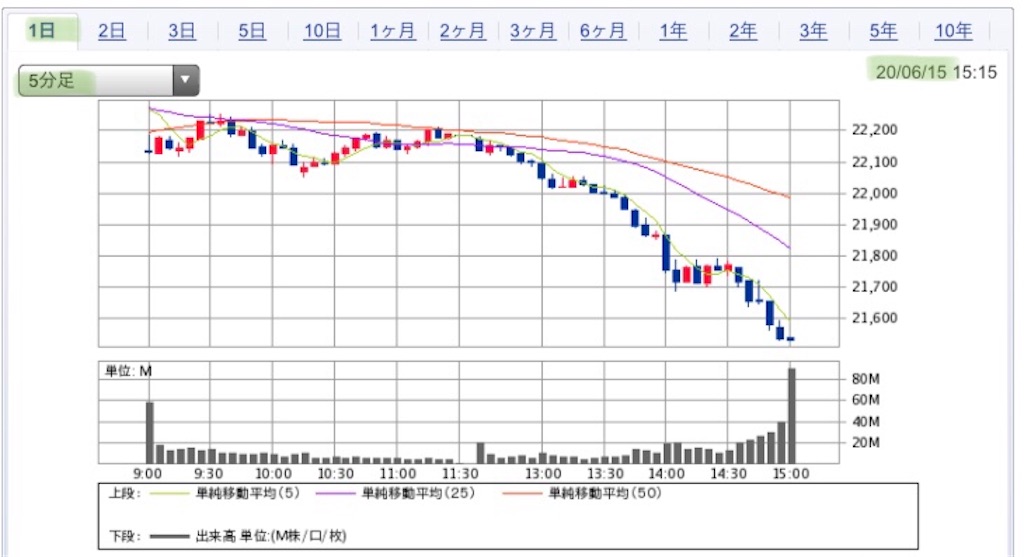Switch chart to 5日 period
1024x557 pixels.
[x=251, y=31]
